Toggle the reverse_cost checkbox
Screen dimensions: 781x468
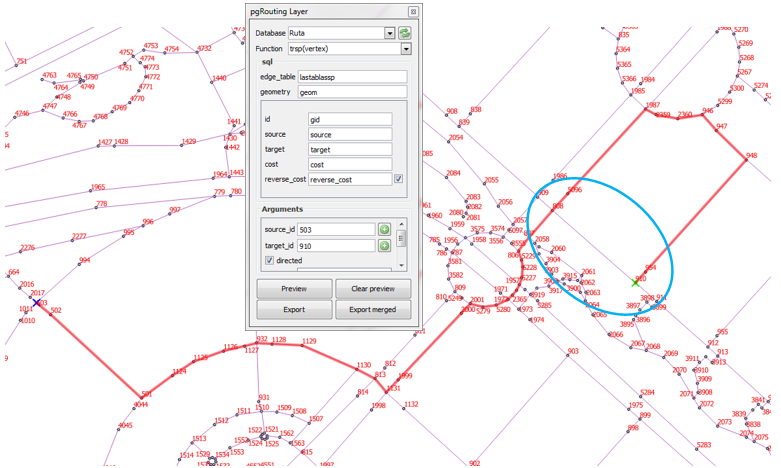point(399,180)
